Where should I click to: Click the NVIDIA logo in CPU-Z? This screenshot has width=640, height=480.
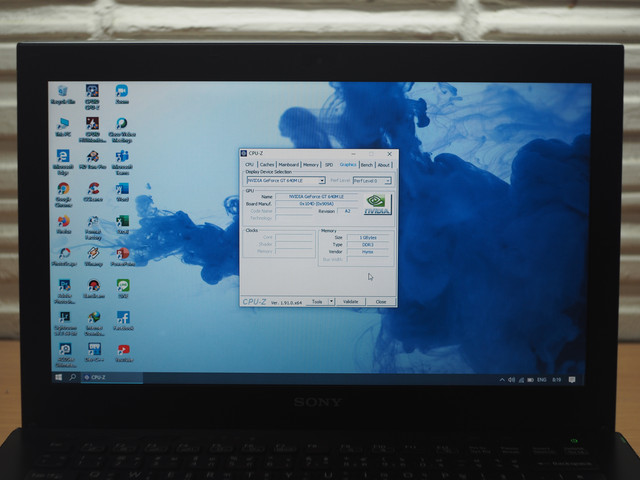[377, 204]
